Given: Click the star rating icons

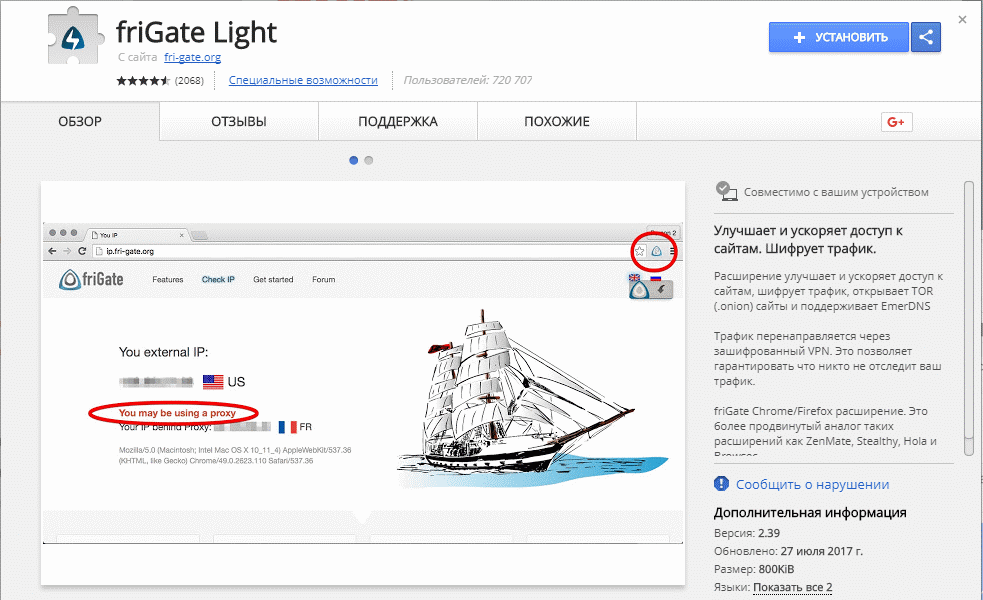Looking at the screenshot, I should click(143, 81).
